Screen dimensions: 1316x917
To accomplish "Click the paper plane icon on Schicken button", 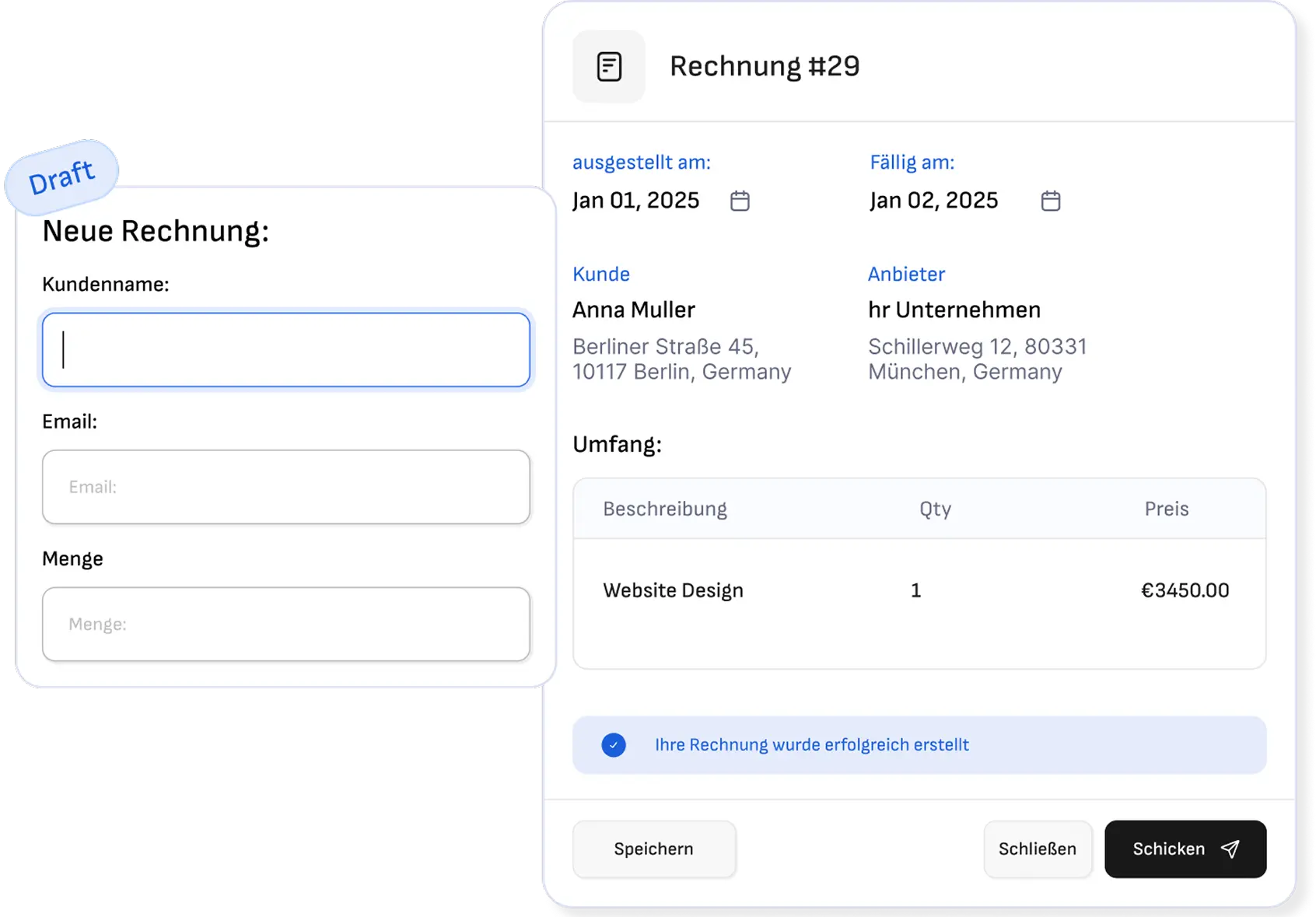I will 1231,849.
